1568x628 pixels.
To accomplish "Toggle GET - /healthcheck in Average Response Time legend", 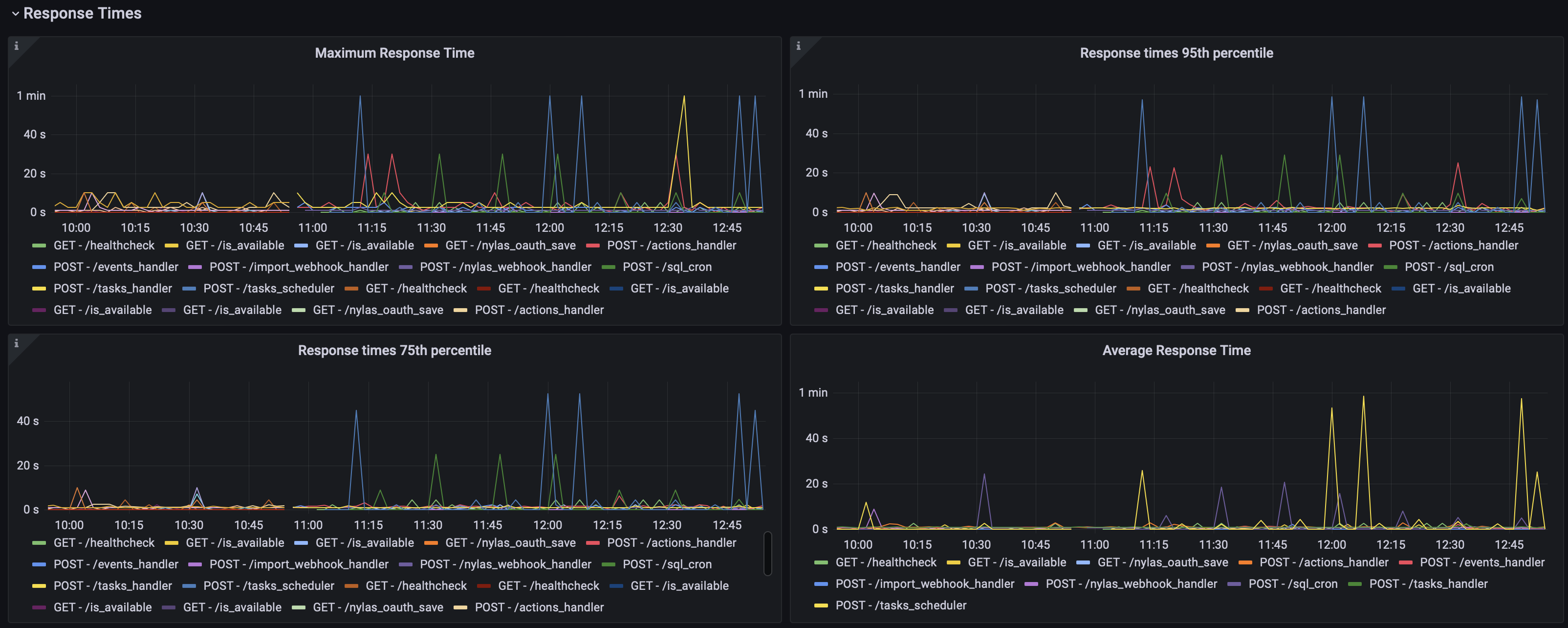I will pyautogui.click(x=886, y=562).
